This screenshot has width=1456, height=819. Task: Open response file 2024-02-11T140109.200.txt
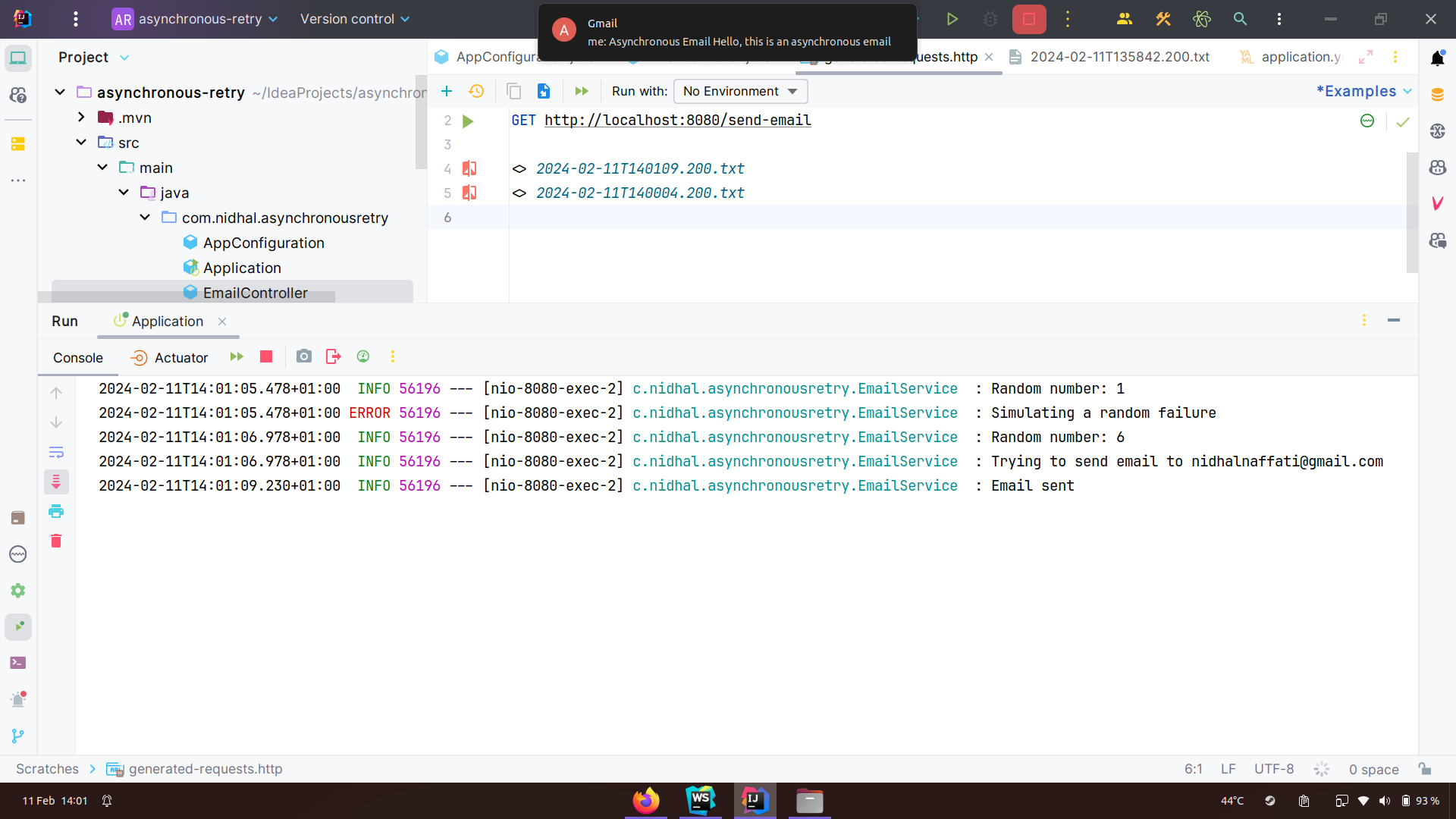pos(639,168)
